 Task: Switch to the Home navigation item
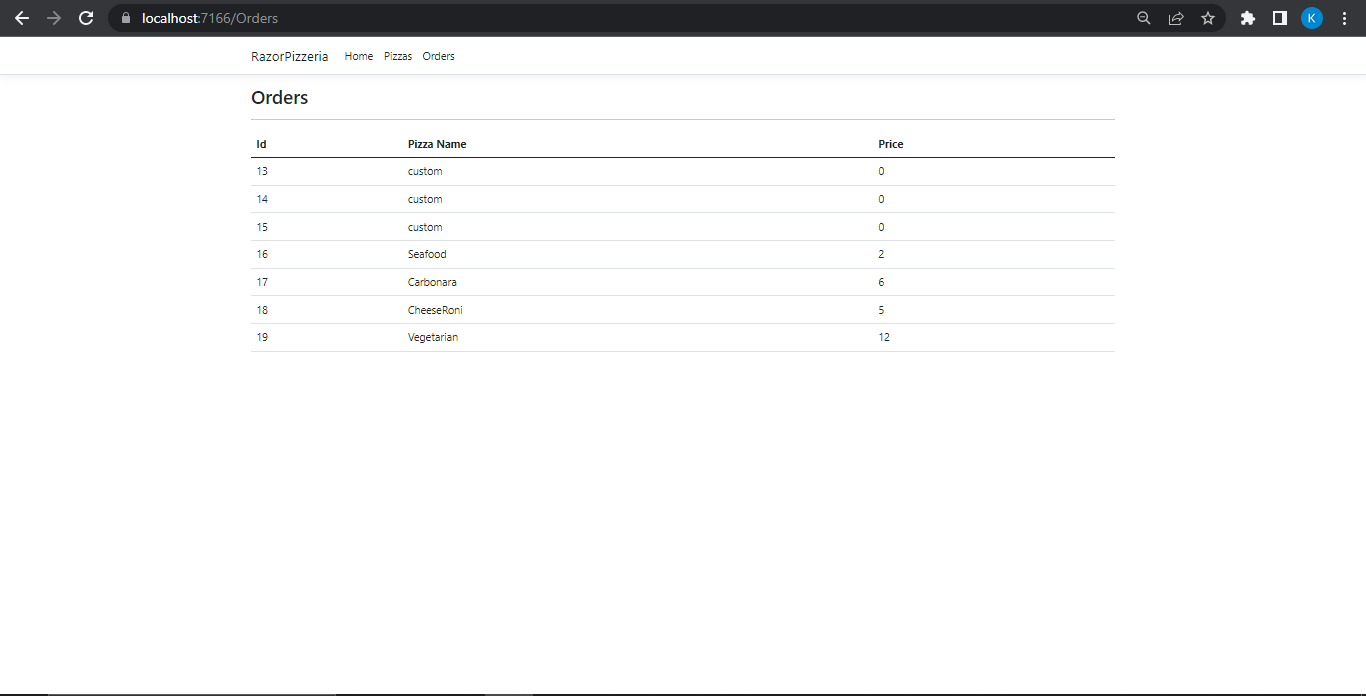point(358,56)
